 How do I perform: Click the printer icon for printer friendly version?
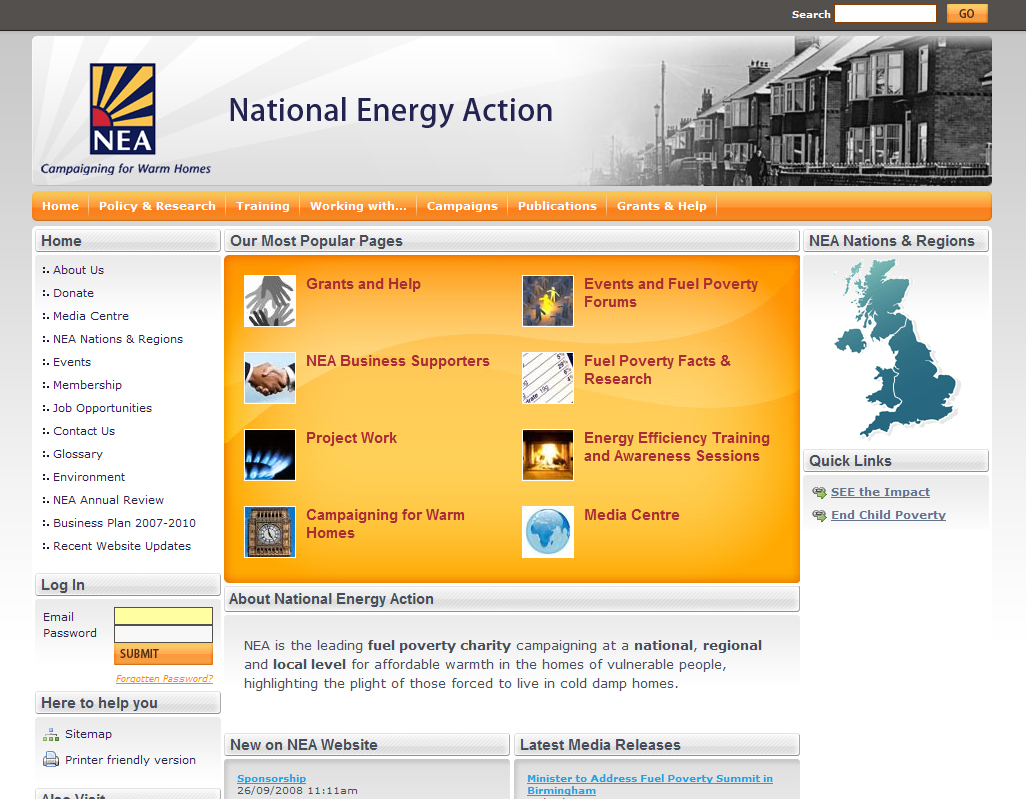[x=50, y=759]
